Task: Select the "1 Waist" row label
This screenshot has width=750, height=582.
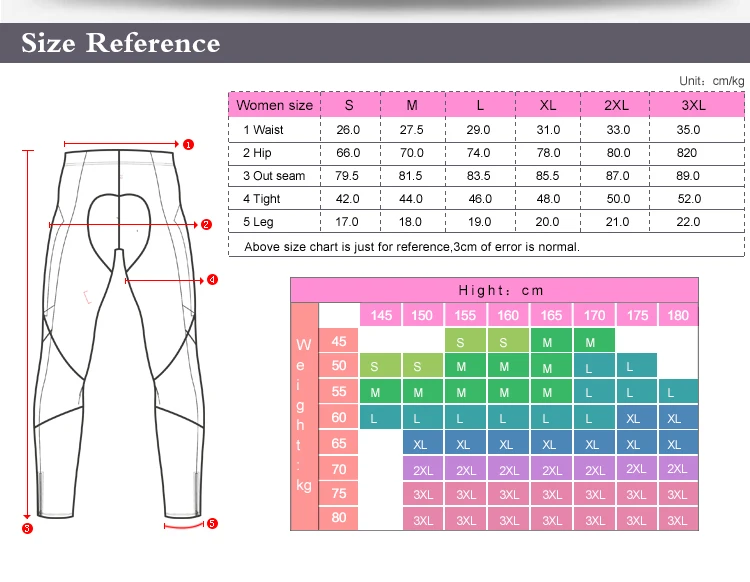Action: click(x=263, y=130)
